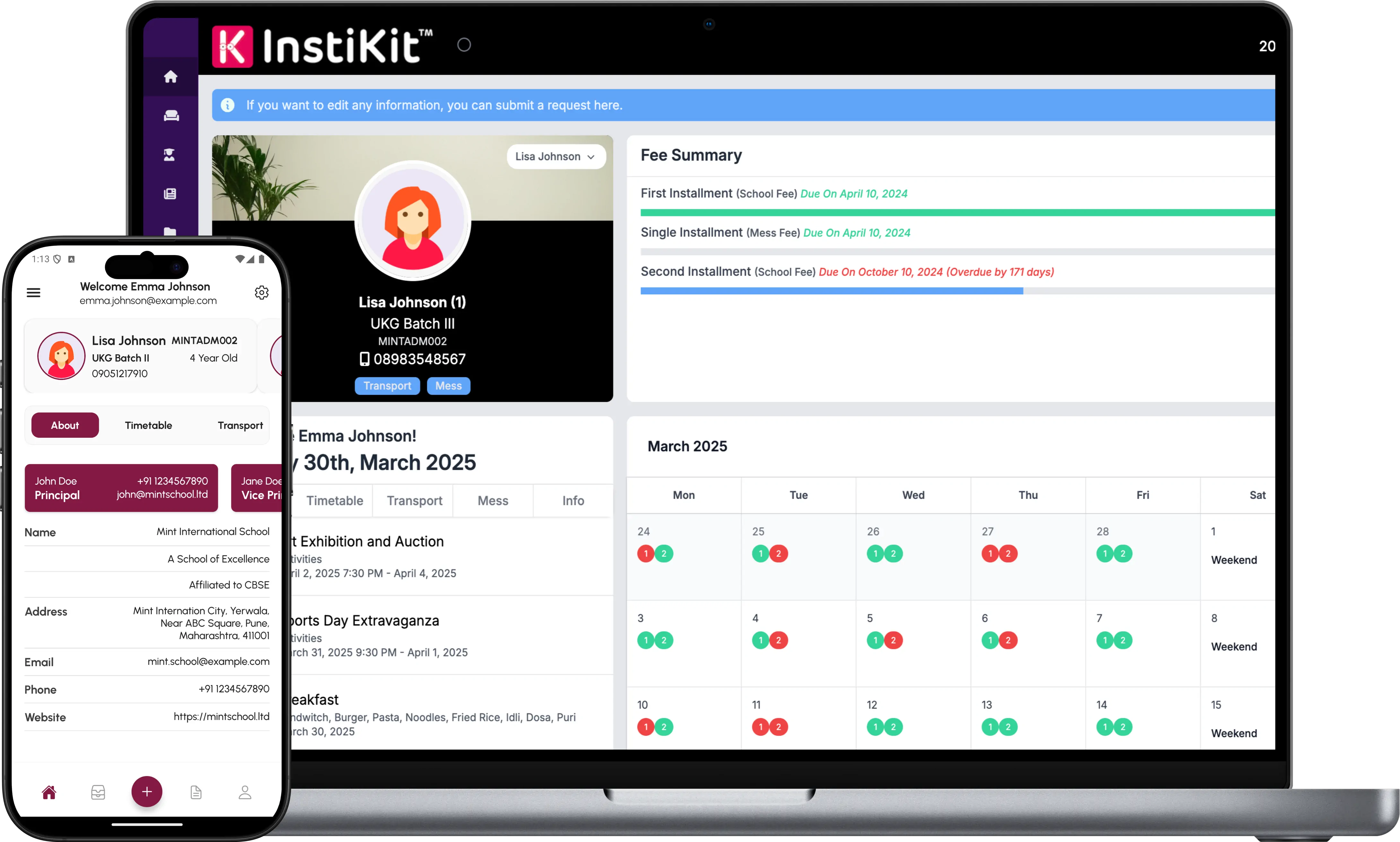This screenshot has width=1400, height=842.
Task: Click the info icon in blue banner
Action: pos(228,105)
